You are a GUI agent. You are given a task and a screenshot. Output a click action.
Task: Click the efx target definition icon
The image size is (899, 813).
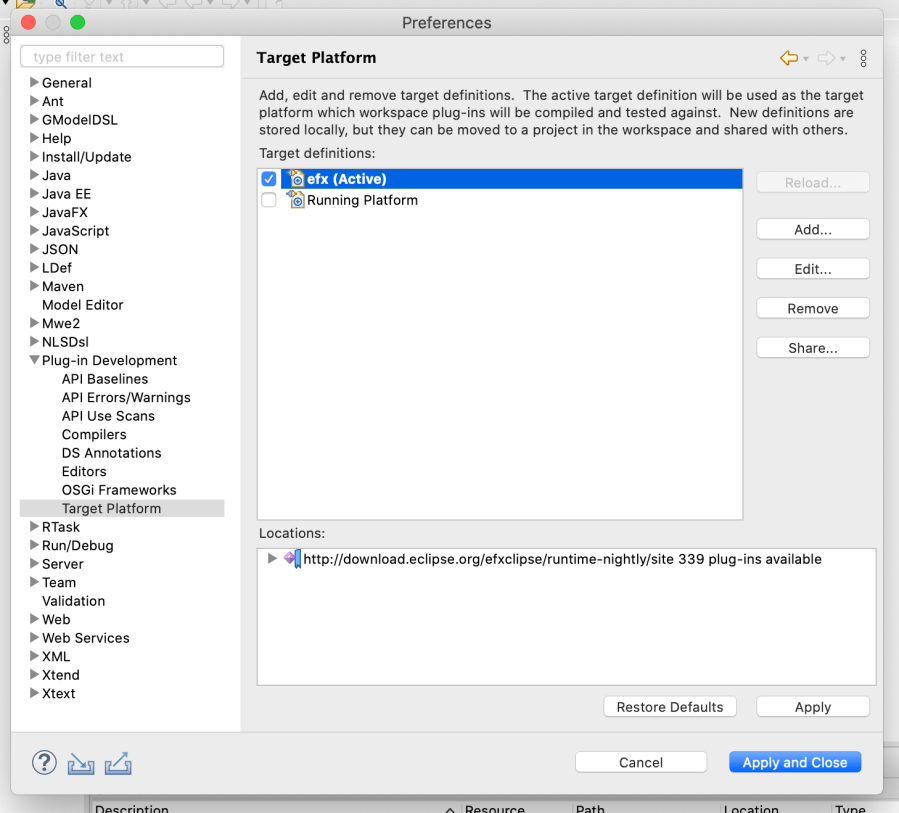295,179
